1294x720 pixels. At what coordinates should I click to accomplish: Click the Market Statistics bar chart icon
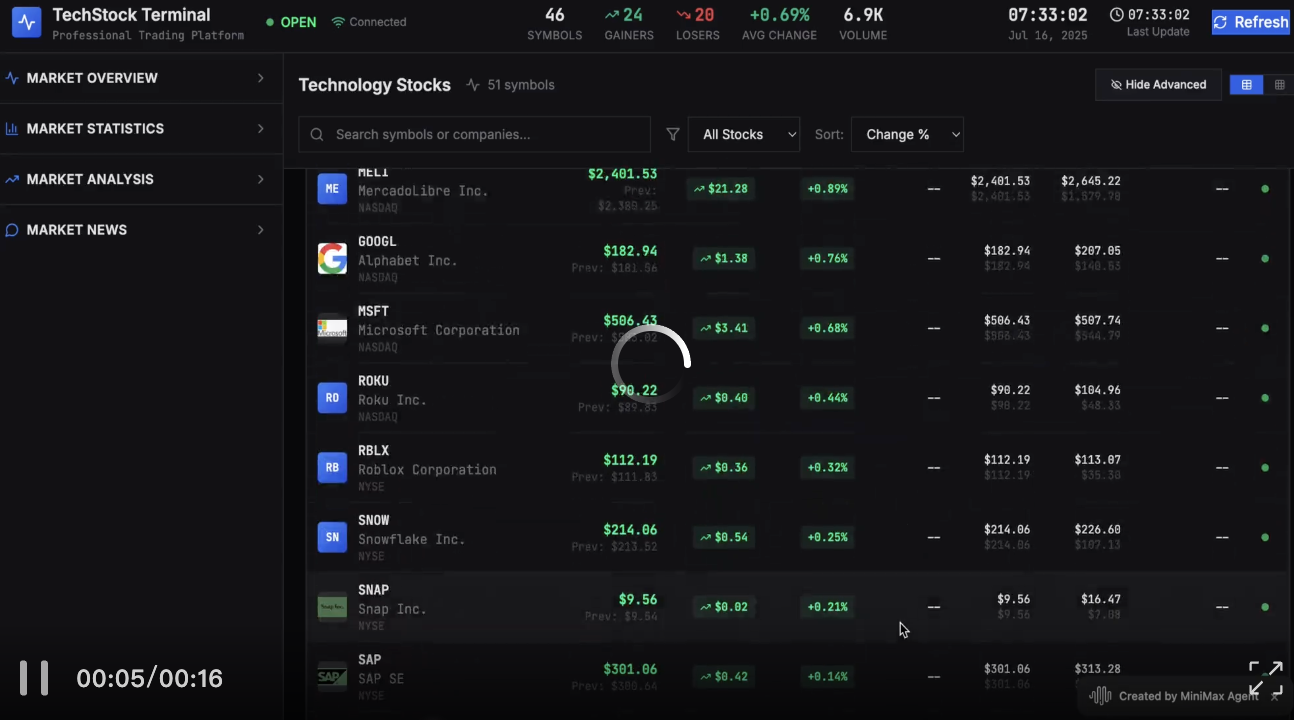[x=12, y=129]
